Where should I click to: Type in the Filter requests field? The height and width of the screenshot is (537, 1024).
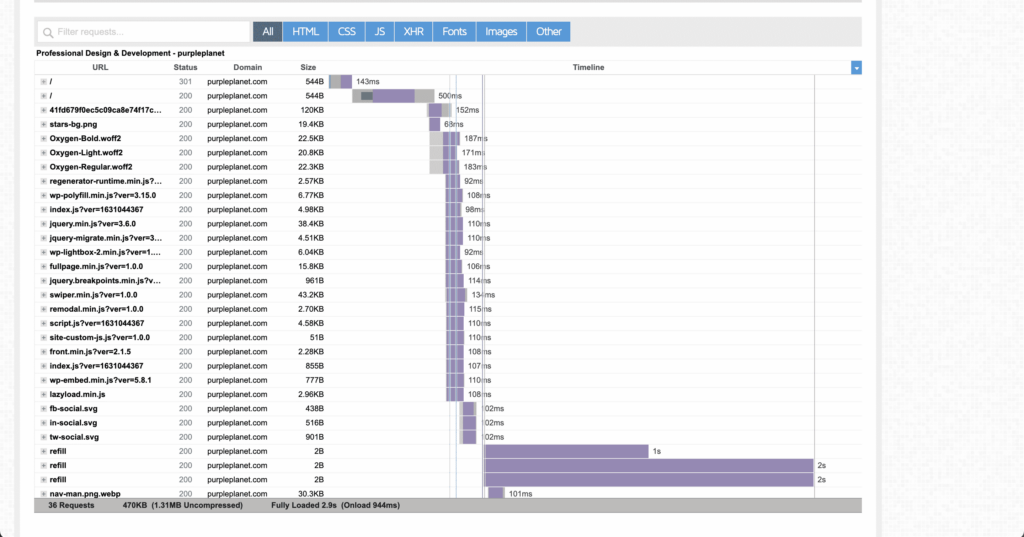tap(150, 32)
